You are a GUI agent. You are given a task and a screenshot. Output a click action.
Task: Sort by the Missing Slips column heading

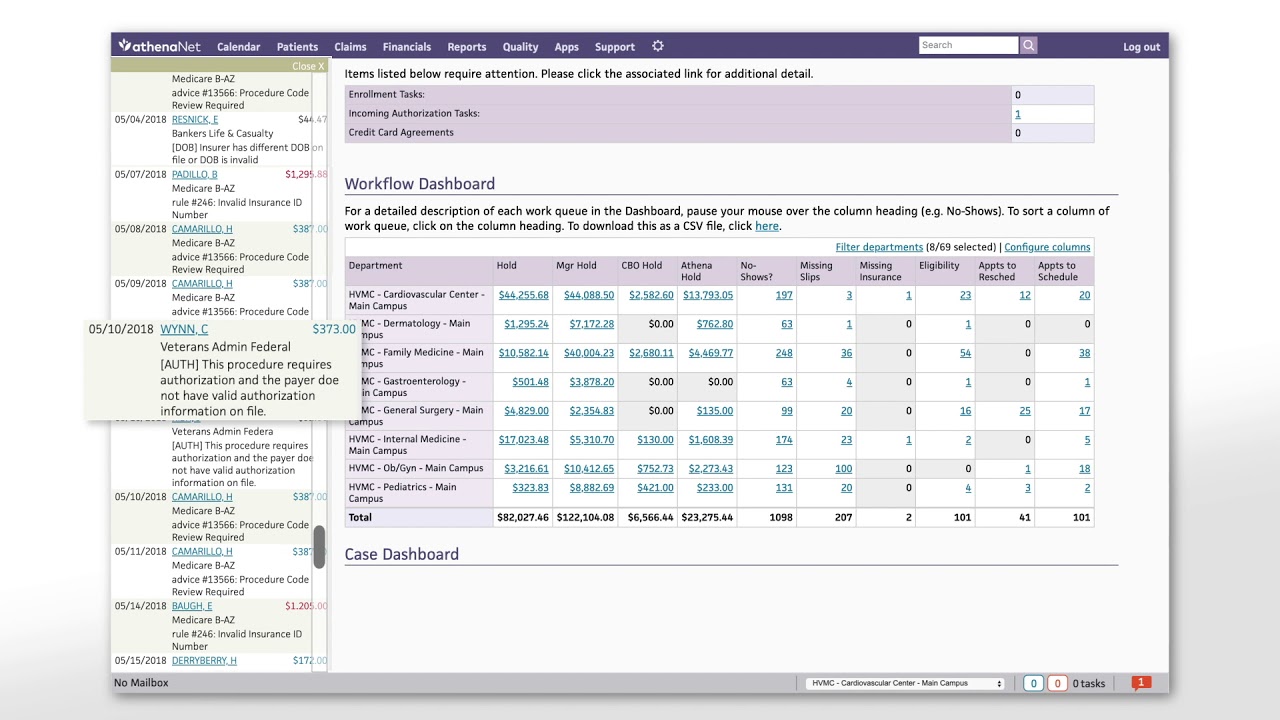(x=816, y=271)
